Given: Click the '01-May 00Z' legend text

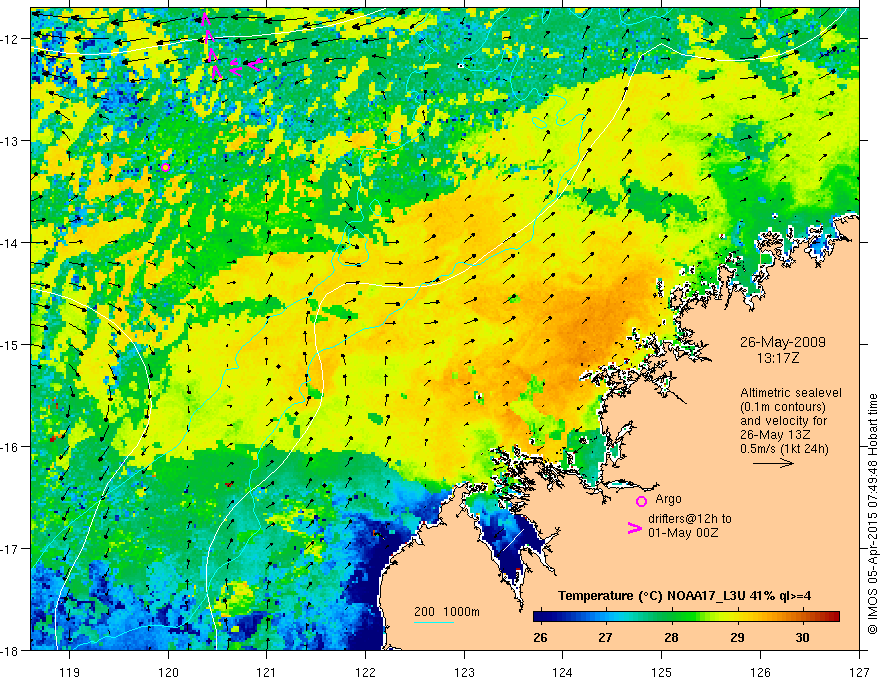Looking at the screenshot, I should [683, 532].
